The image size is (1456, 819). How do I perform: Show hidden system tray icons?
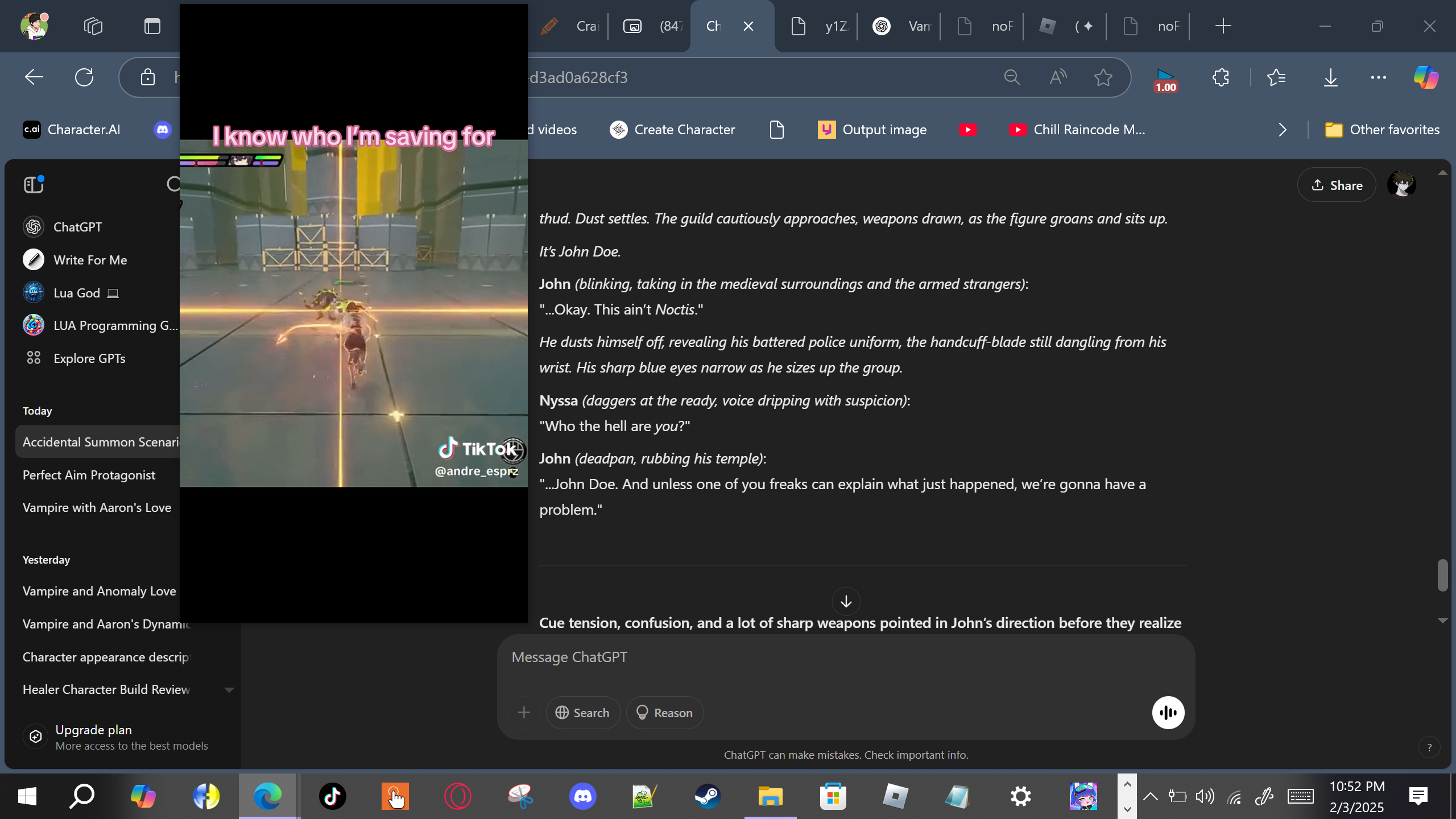click(x=1150, y=796)
